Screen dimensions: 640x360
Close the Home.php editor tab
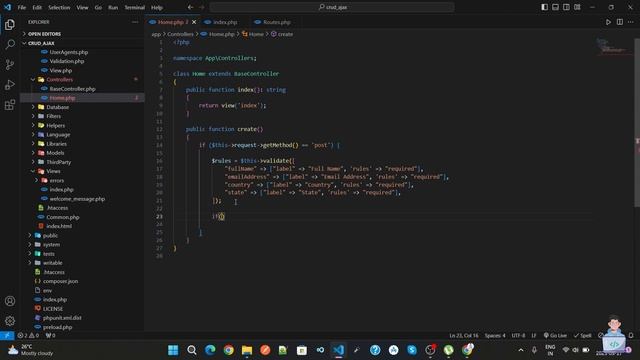(x=194, y=22)
